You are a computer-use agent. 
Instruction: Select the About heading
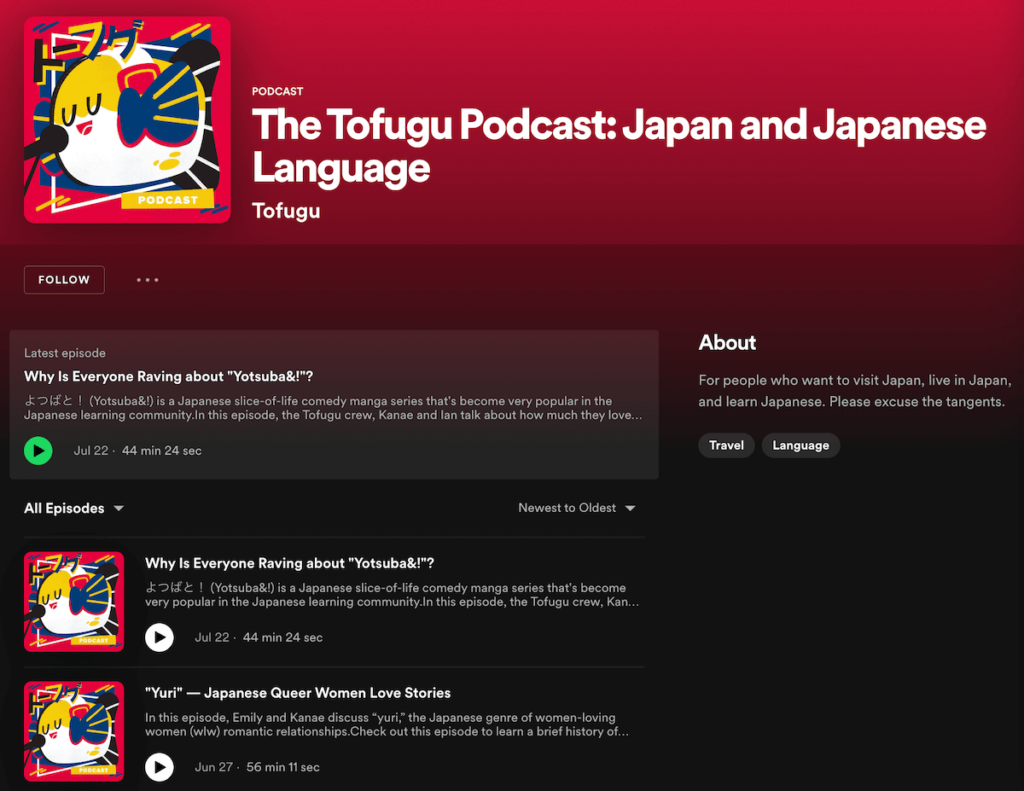coord(727,342)
